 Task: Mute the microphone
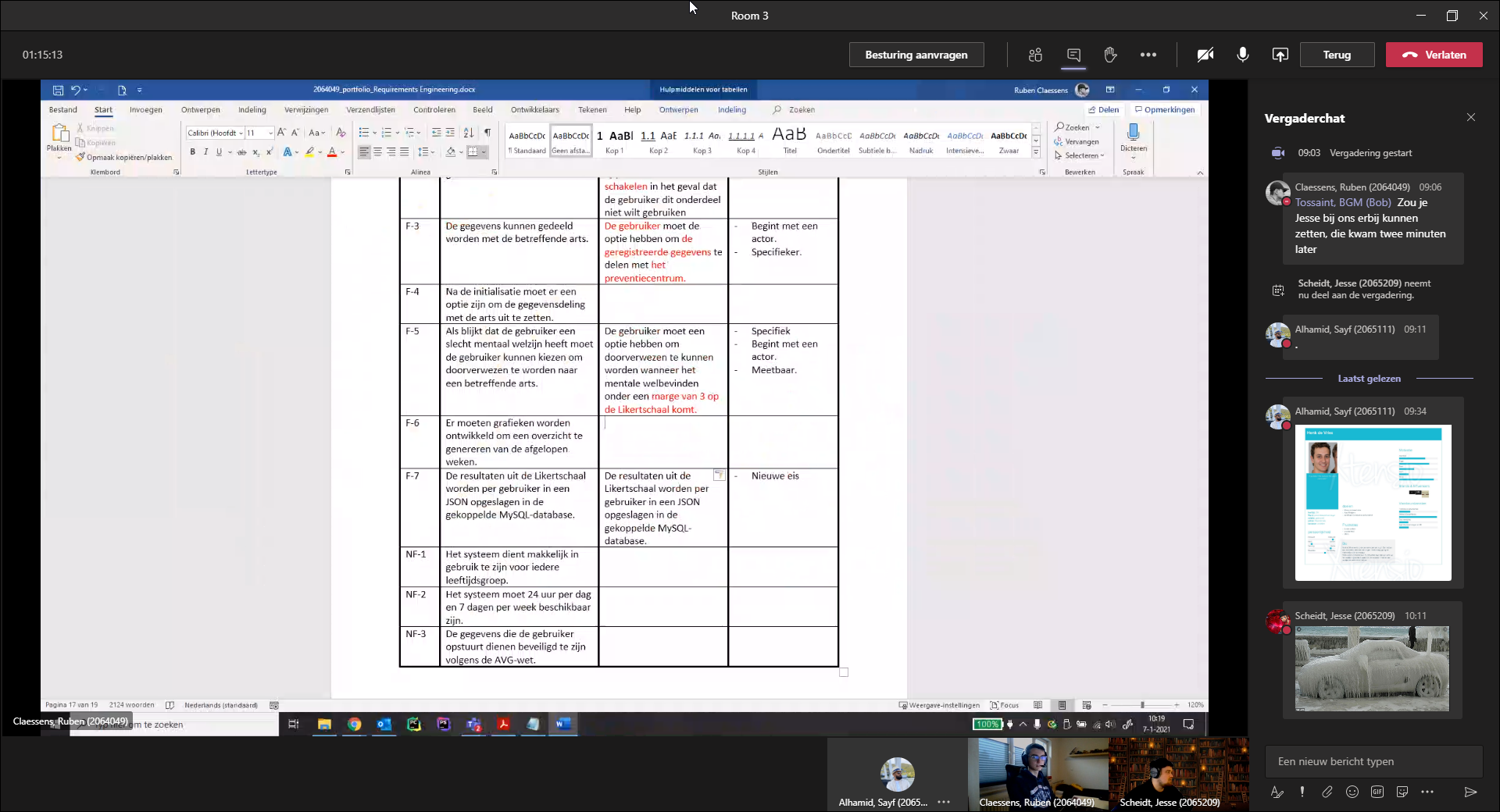[1242, 55]
